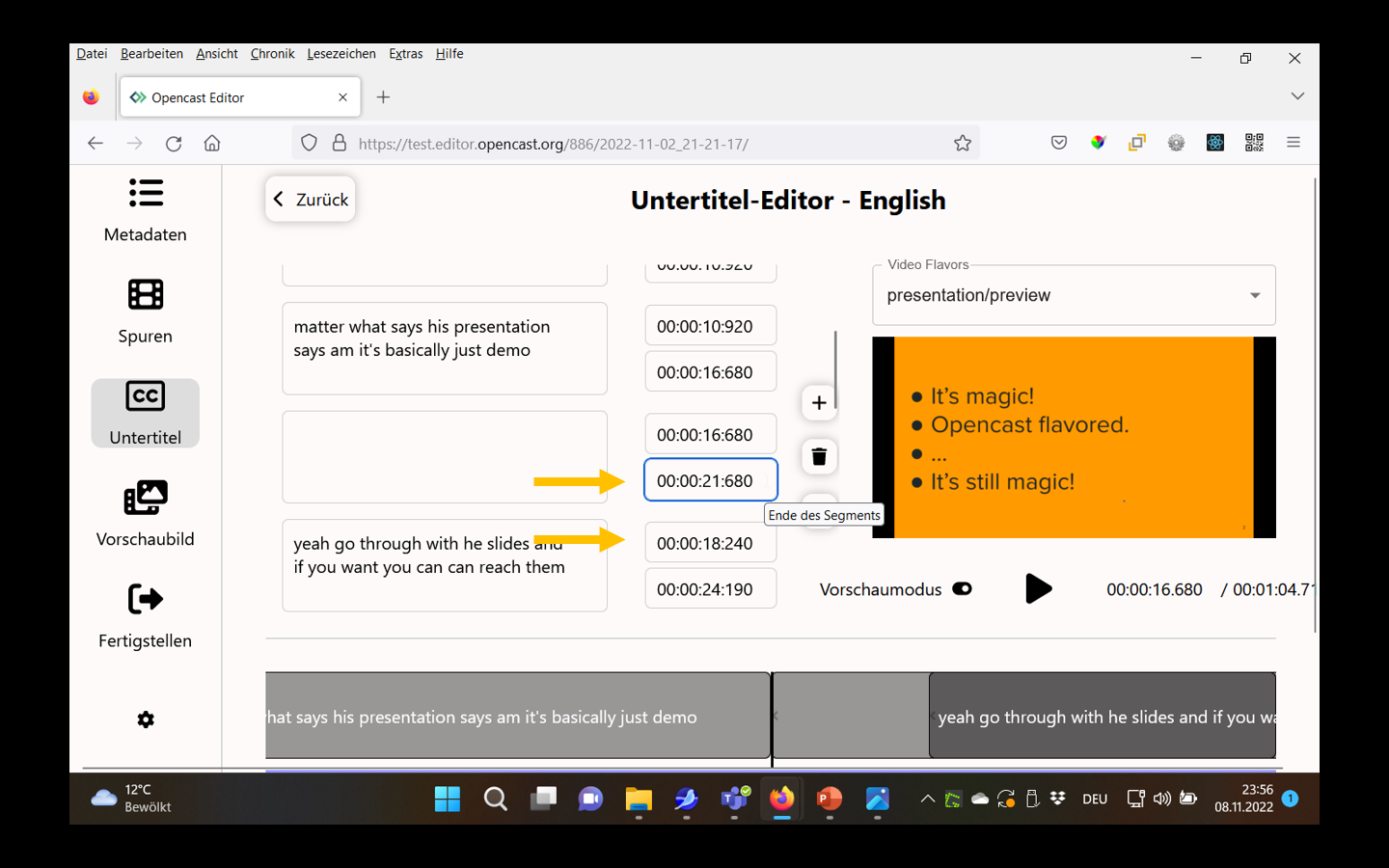This screenshot has width=1389, height=868.
Task: Open the editor settings gear
Action: 145,719
